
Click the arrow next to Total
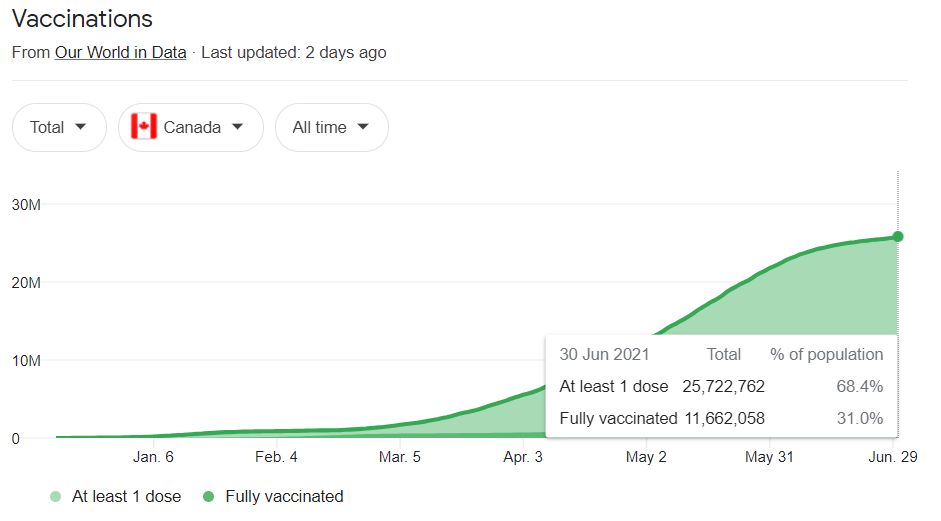tap(80, 127)
